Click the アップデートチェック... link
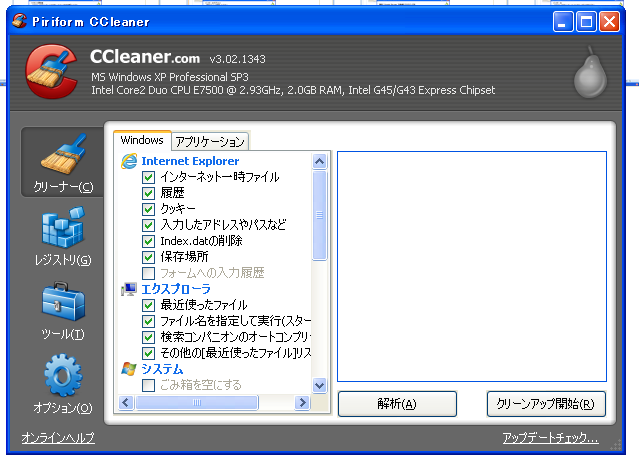This screenshot has height=458, width=639. pos(551,438)
